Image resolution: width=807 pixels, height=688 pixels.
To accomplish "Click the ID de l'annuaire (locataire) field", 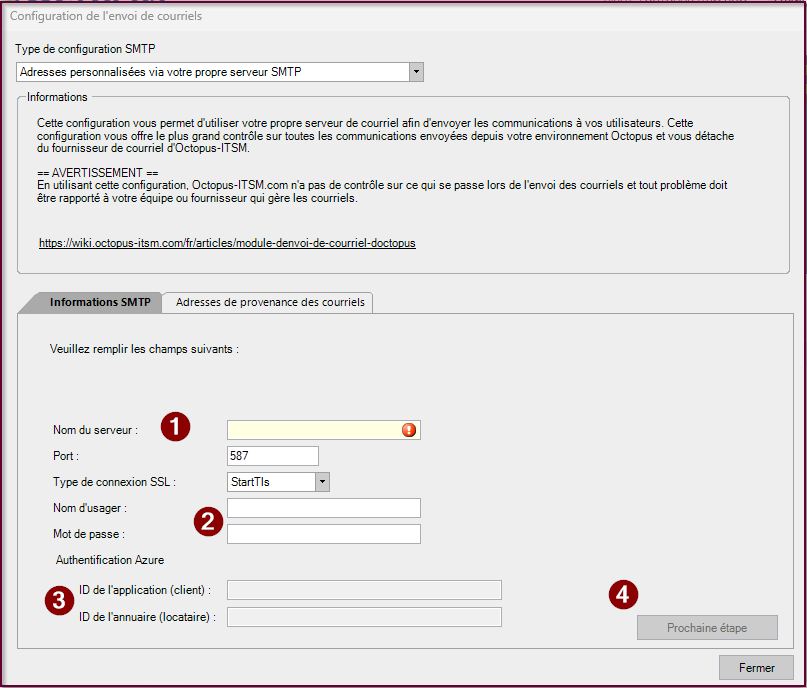I will click(364, 617).
